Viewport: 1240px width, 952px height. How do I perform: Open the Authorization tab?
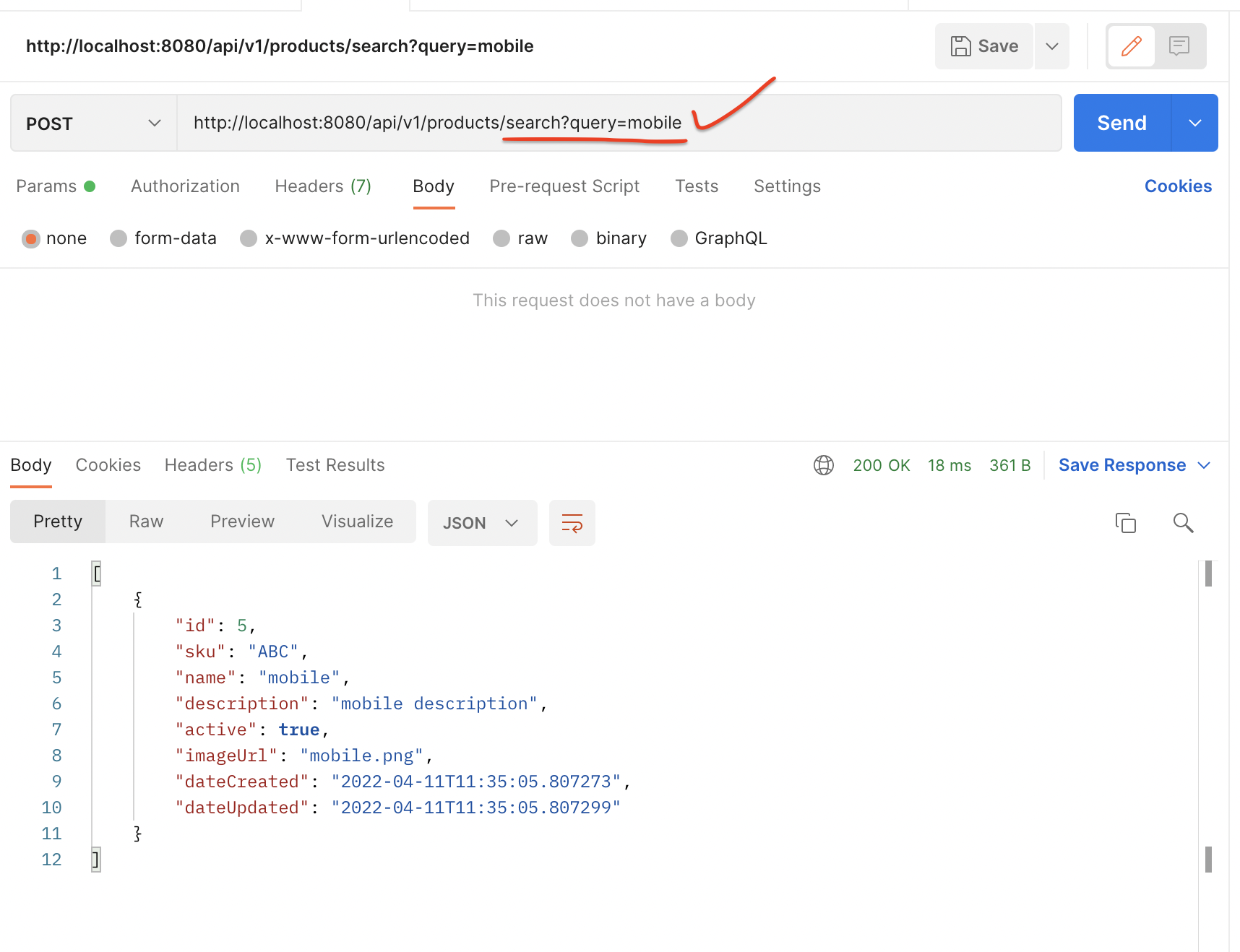pos(185,186)
